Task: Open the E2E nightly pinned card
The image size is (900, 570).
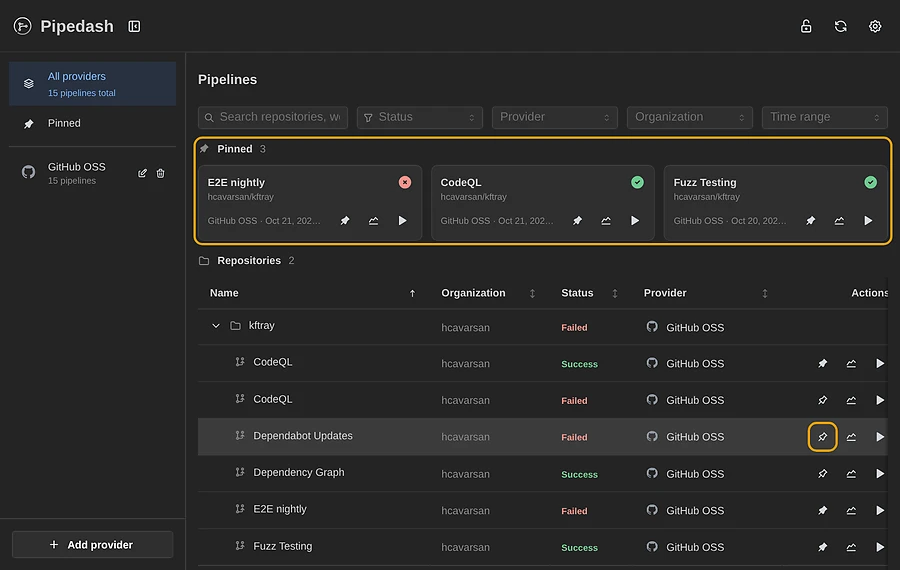Action: coord(310,203)
